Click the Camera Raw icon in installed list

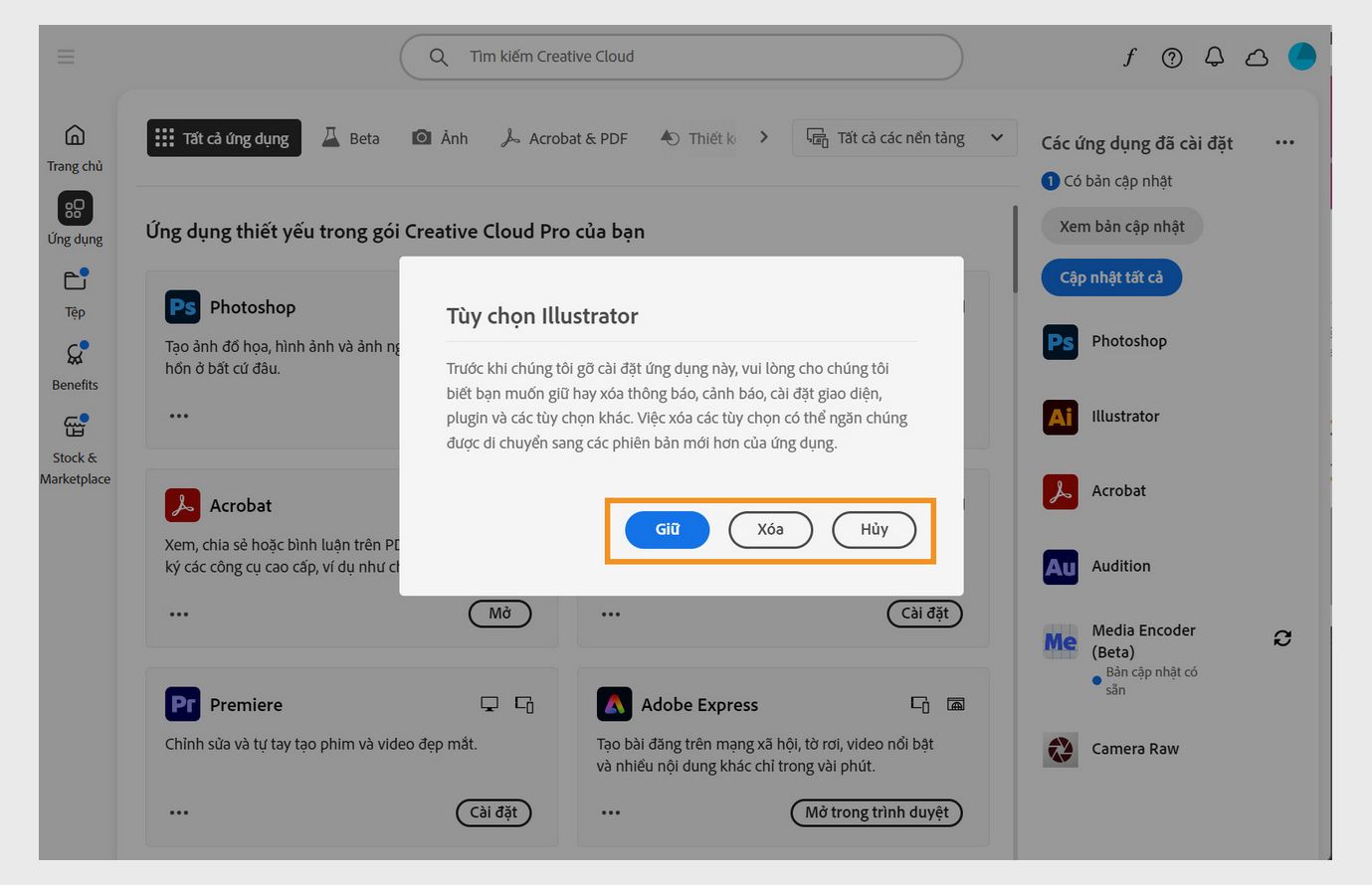[1061, 749]
